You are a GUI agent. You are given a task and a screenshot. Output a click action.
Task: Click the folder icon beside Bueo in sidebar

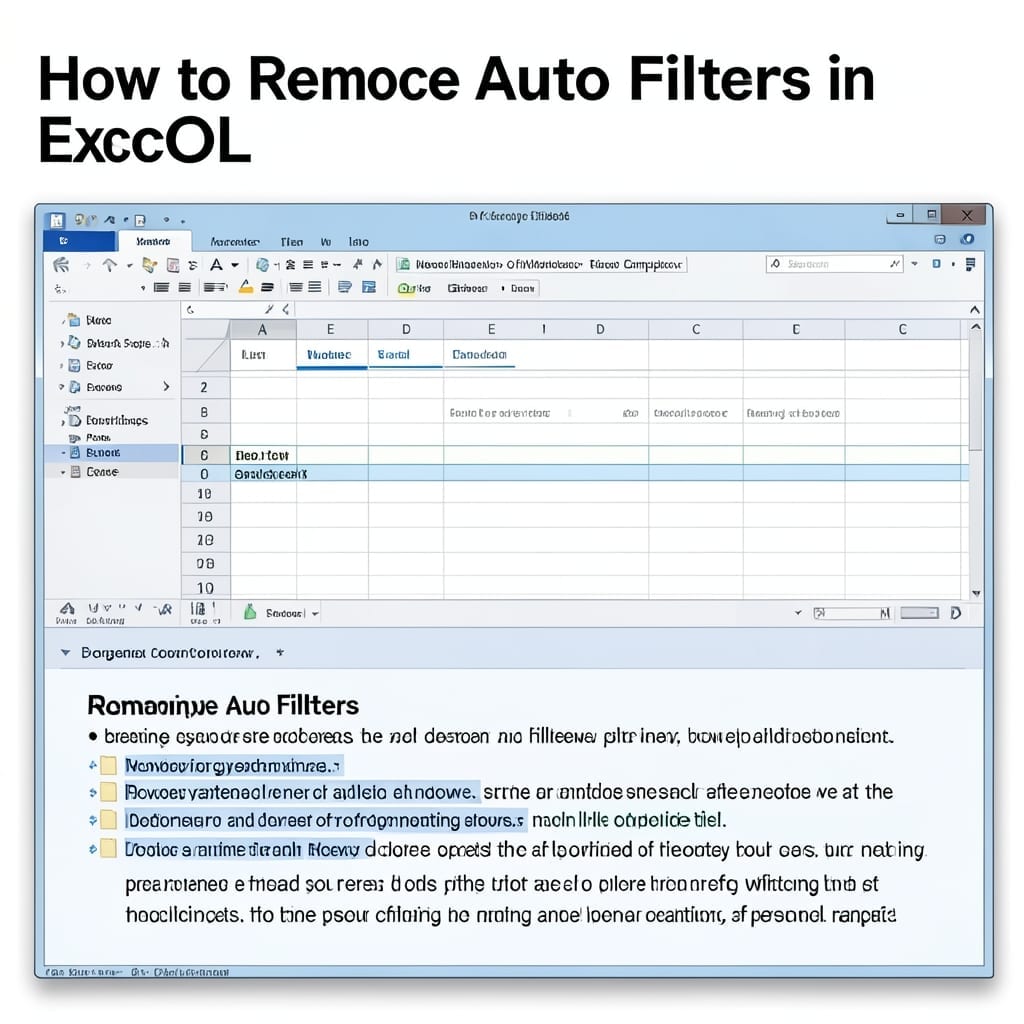tap(74, 320)
